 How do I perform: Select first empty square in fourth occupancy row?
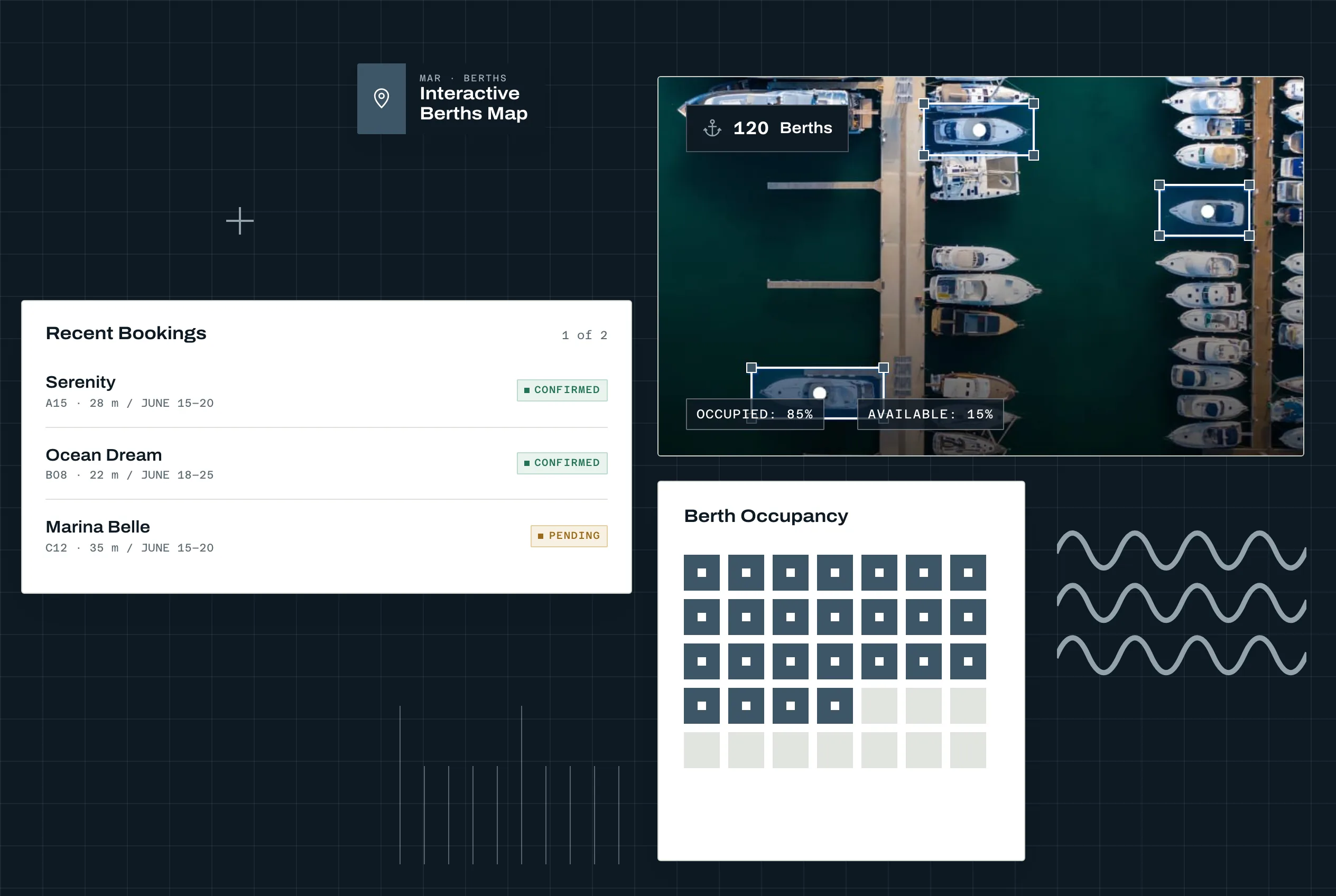[x=879, y=706]
